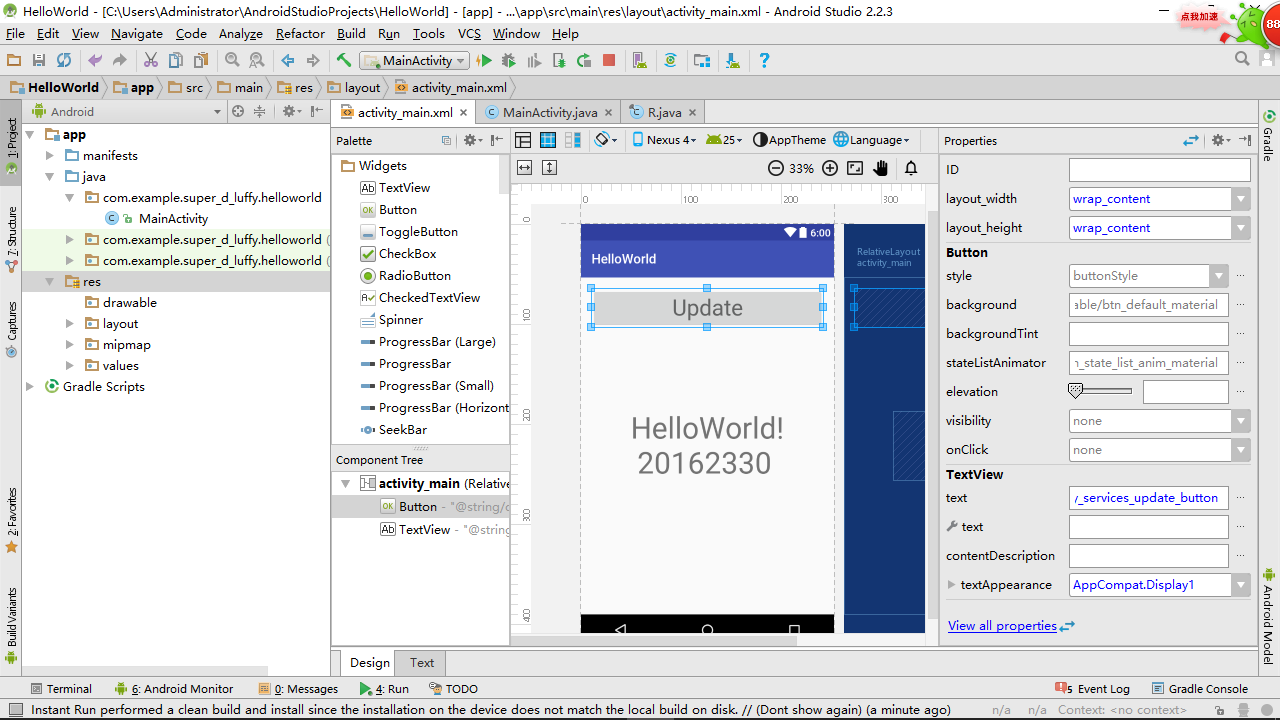Click the Collapse All icon in Project panel

[x=259, y=112]
